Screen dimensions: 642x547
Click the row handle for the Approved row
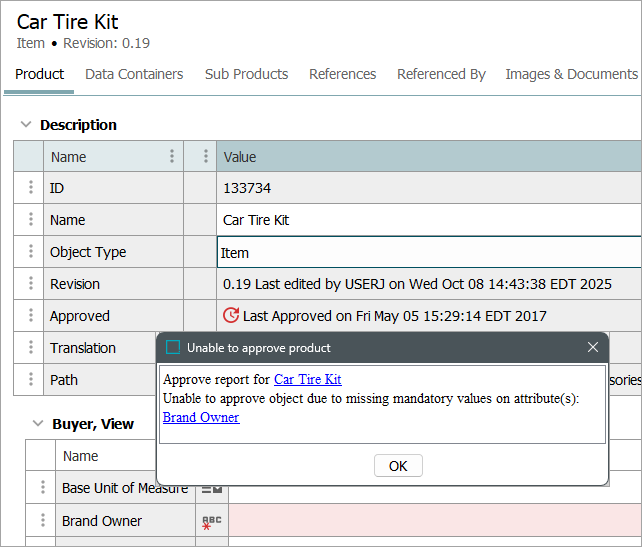tap(30, 316)
